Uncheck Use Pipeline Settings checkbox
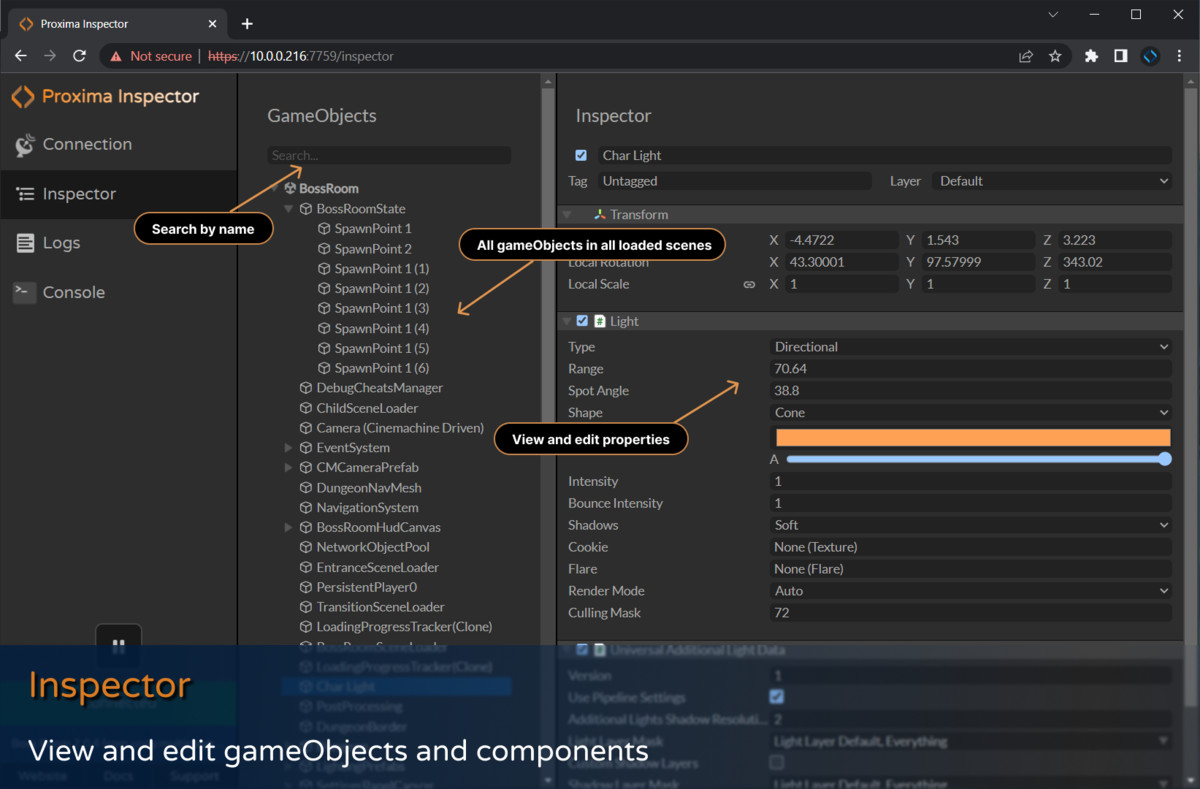Image resolution: width=1200 pixels, height=789 pixels. (777, 696)
